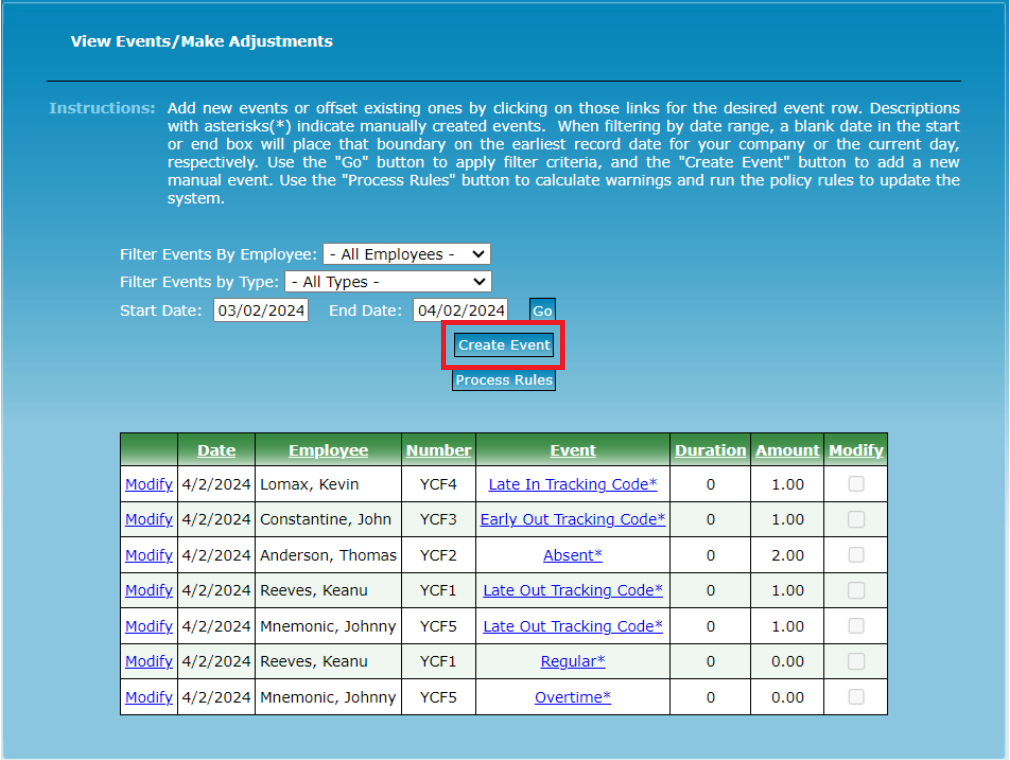Open Modify link for Mnemonic Overtime row

pos(149,697)
